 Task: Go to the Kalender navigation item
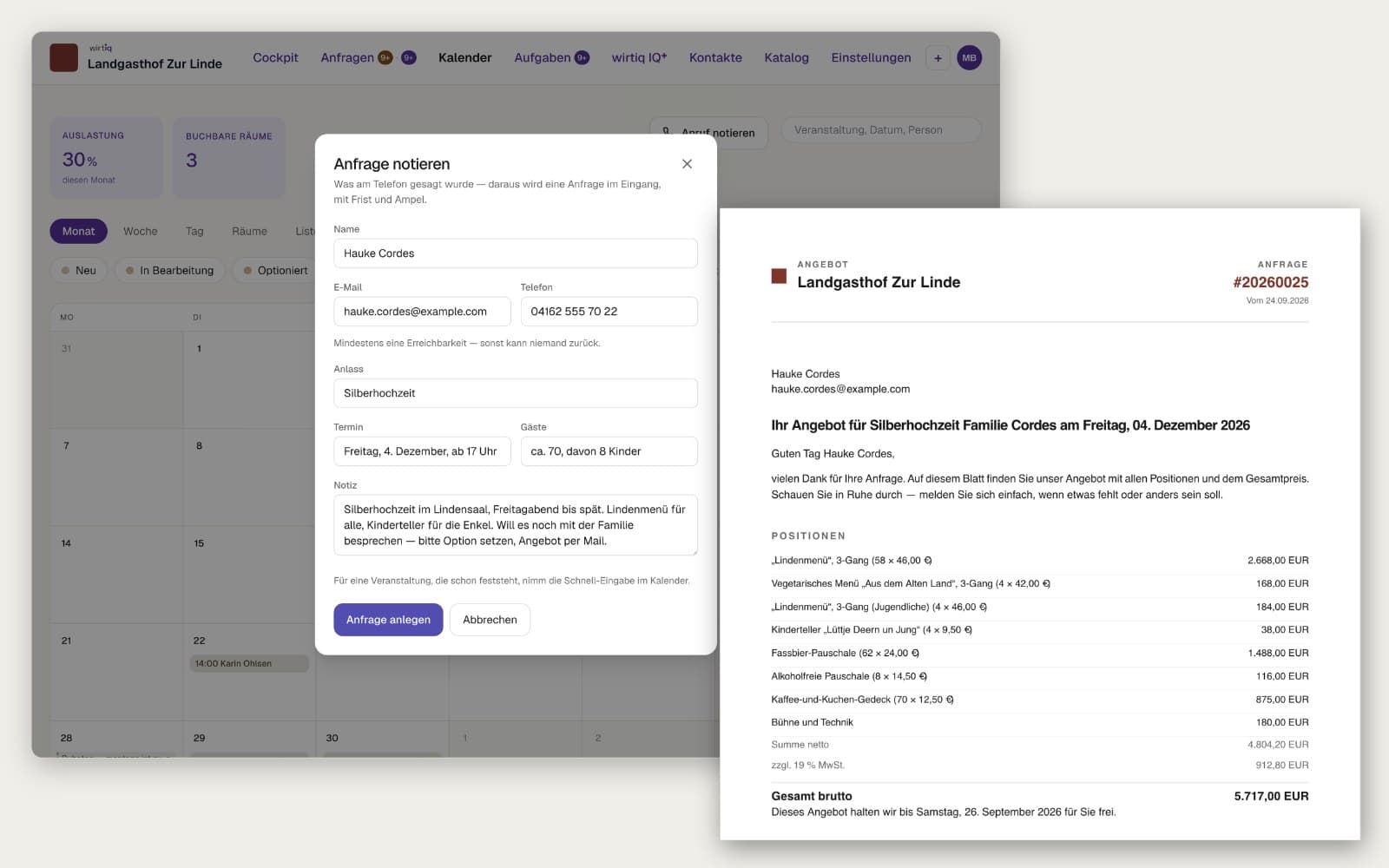pos(464,58)
